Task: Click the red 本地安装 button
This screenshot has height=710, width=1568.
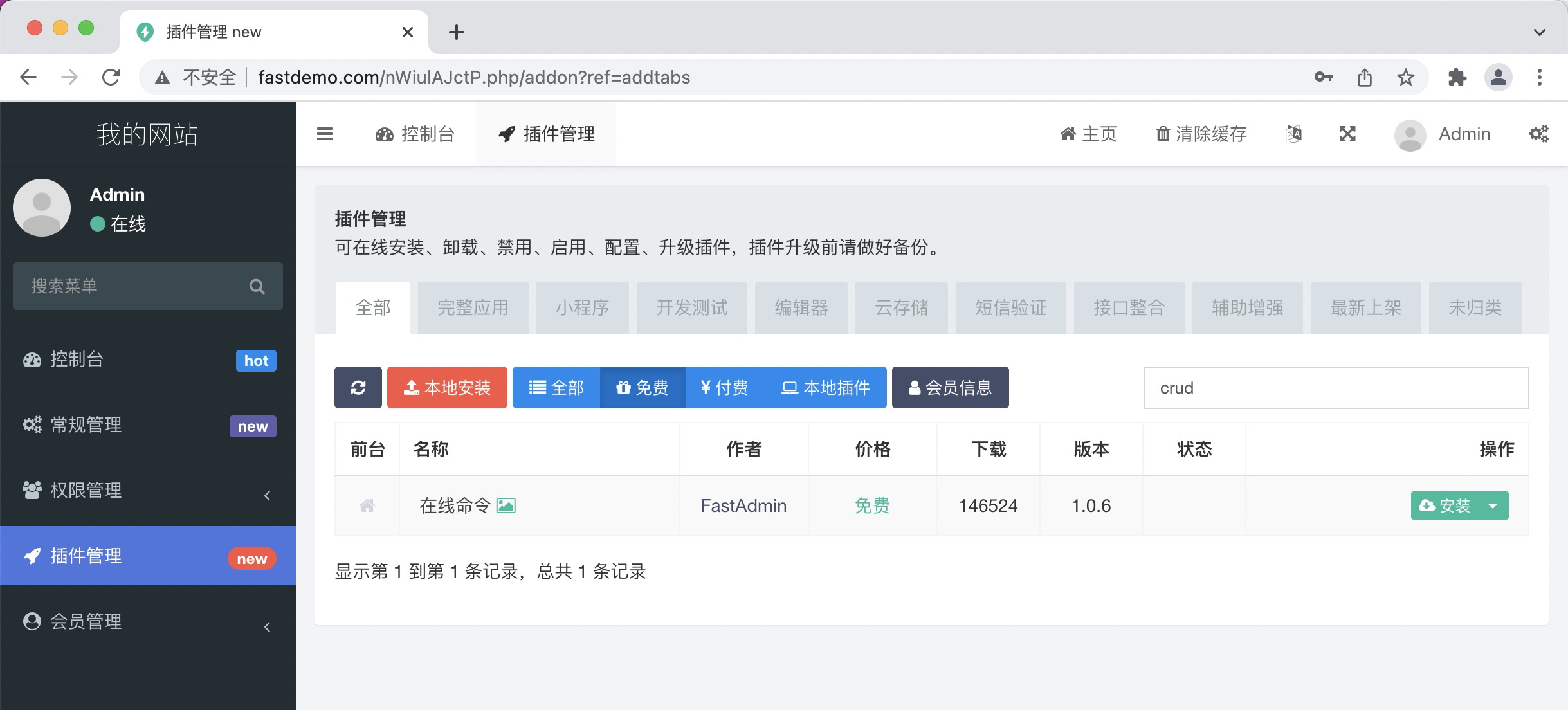Action: tap(447, 387)
